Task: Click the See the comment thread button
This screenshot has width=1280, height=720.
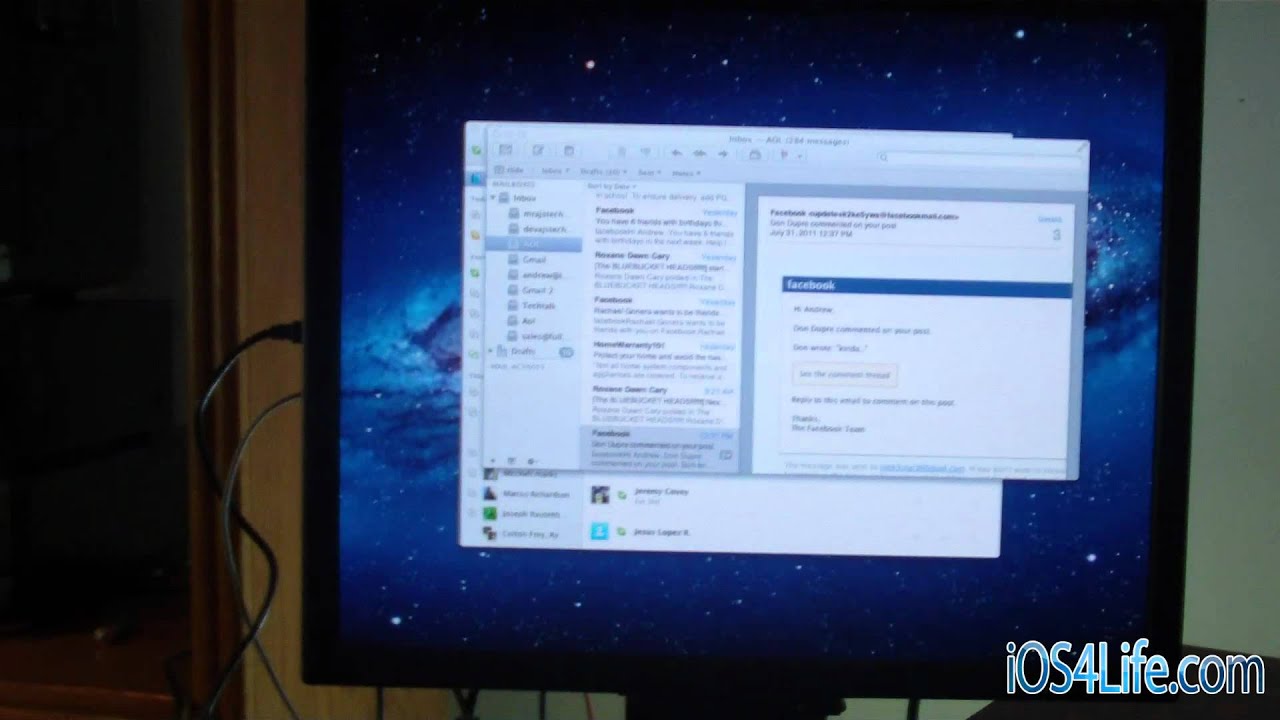Action: pos(845,374)
